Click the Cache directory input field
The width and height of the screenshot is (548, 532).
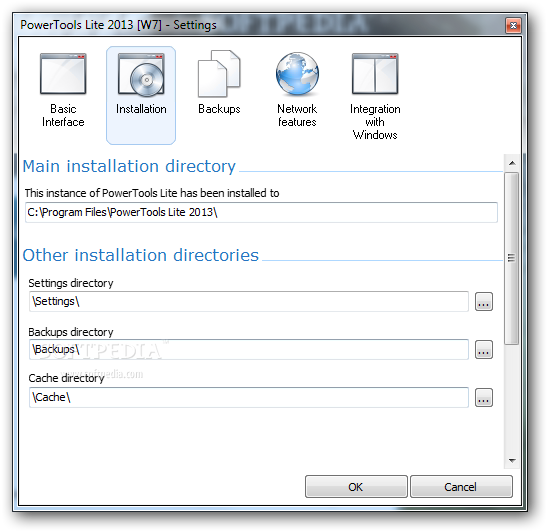pyautogui.click(x=249, y=397)
